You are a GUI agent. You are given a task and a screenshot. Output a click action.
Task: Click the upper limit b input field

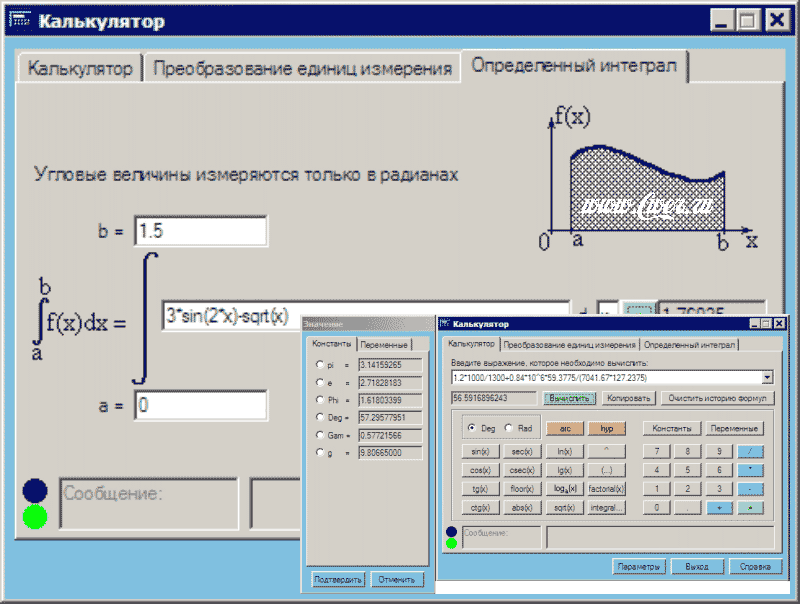(x=201, y=231)
